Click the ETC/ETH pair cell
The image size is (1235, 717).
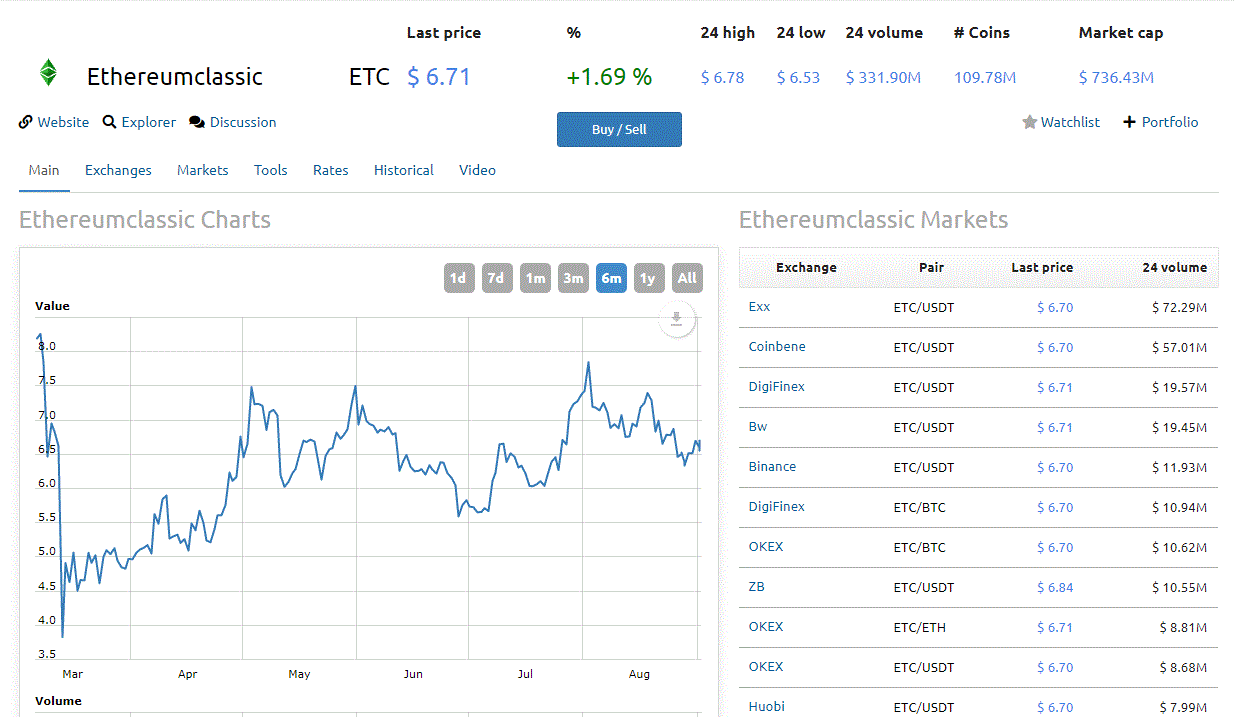point(920,627)
